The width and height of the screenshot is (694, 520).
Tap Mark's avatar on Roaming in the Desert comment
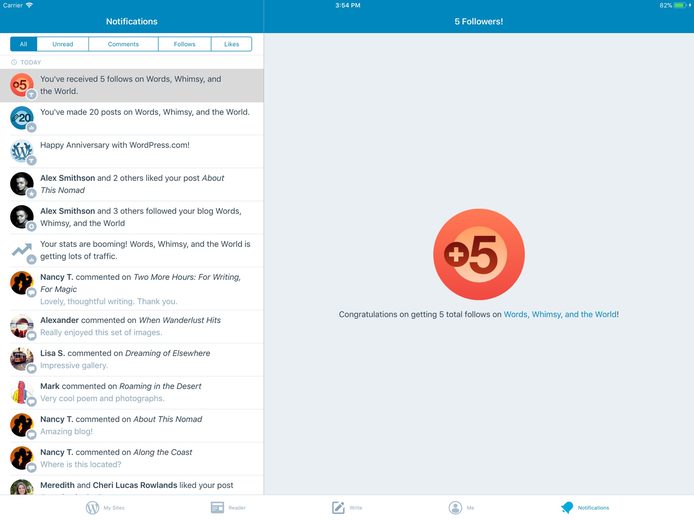pyautogui.click(x=22, y=392)
